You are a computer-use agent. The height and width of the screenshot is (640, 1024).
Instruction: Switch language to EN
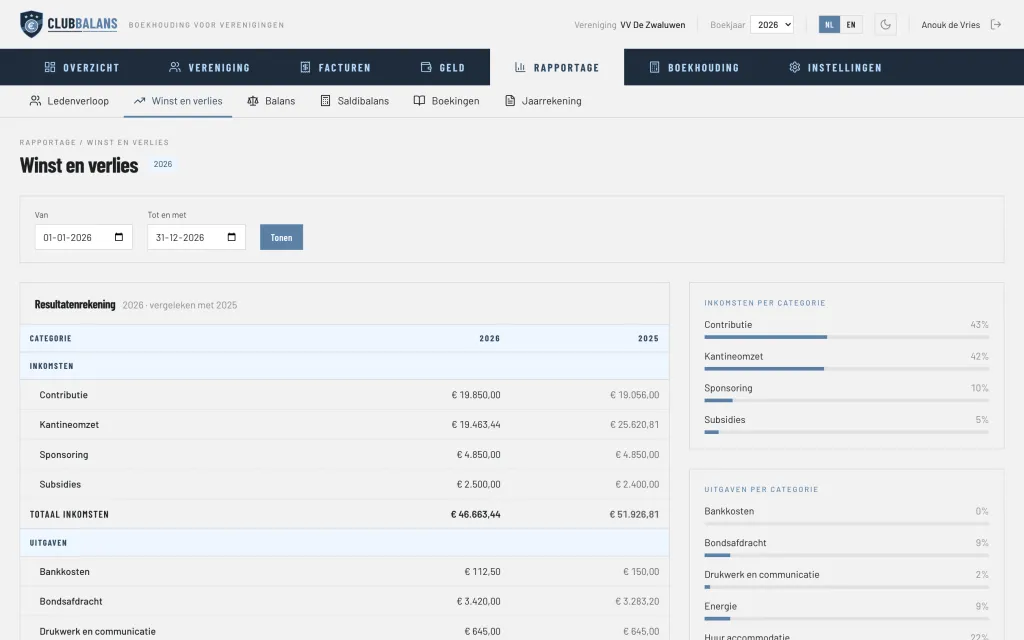pos(851,25)
